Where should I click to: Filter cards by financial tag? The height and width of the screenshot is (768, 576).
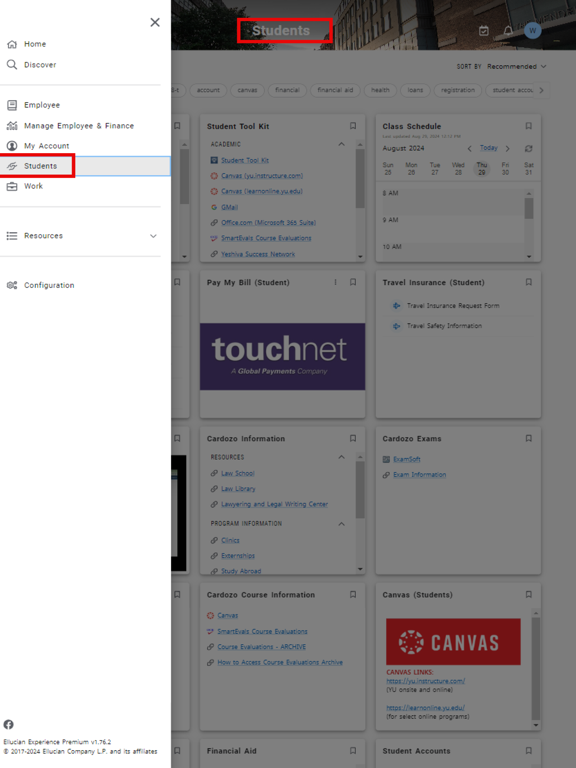[x=287, y=90]
